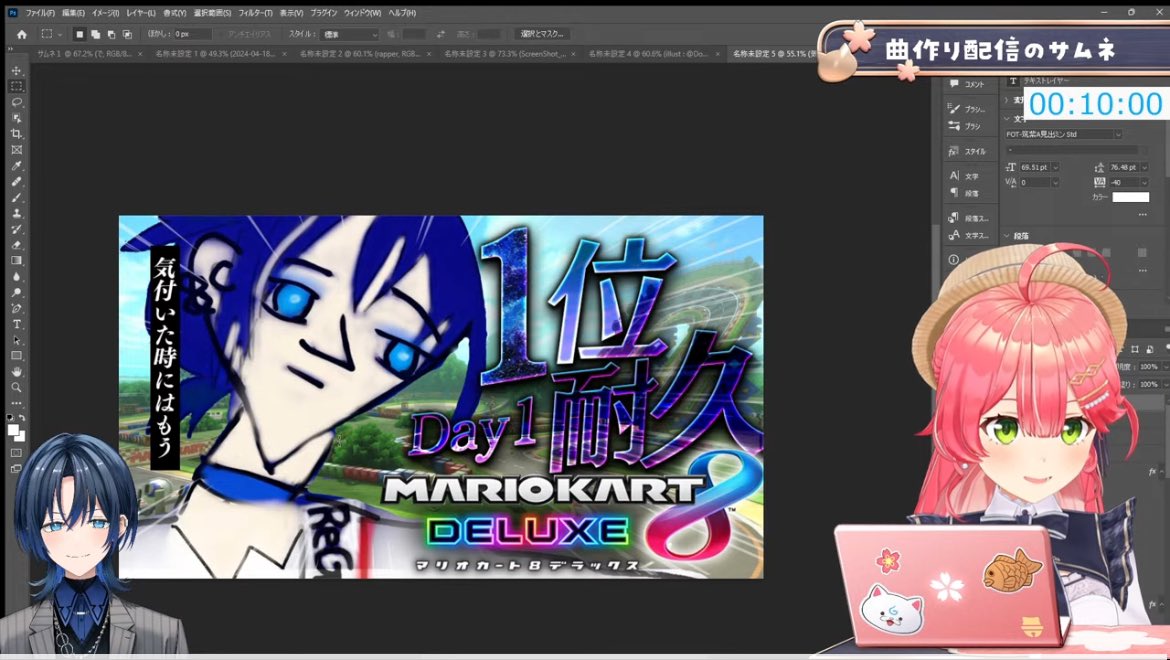Click the white text color swatch カラー
The width and height of the screenshot is (1170, 660).
point(1130,197)
